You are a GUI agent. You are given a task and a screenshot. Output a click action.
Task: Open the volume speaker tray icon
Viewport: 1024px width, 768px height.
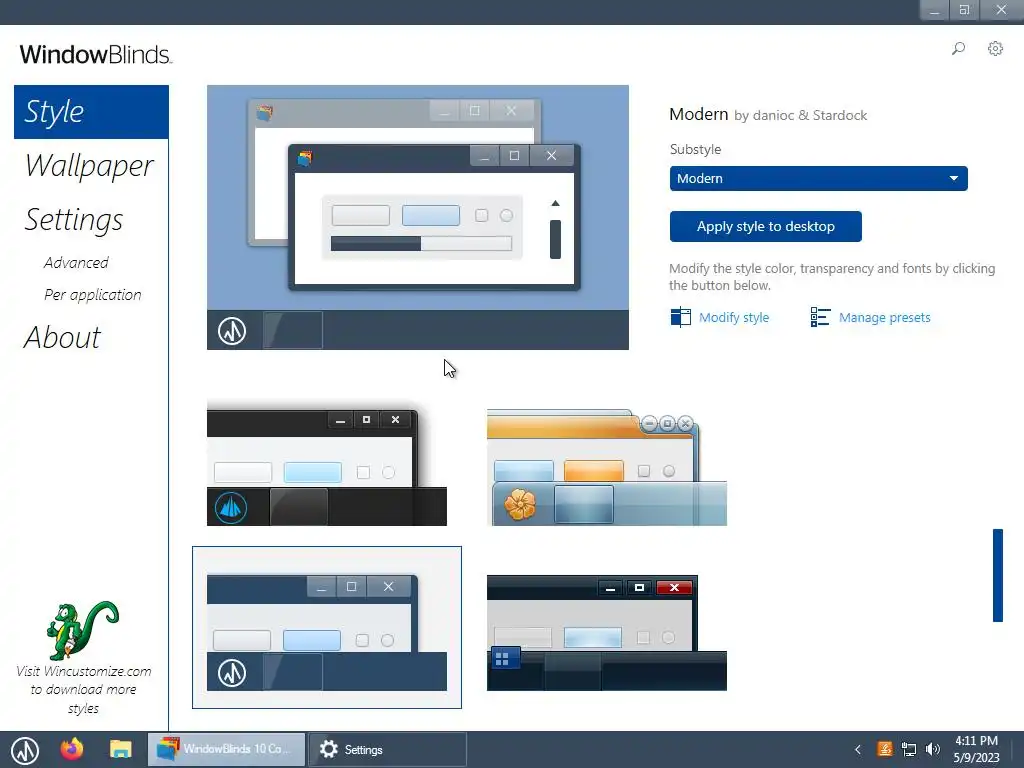pyautogui.click(x=933, y=750)
